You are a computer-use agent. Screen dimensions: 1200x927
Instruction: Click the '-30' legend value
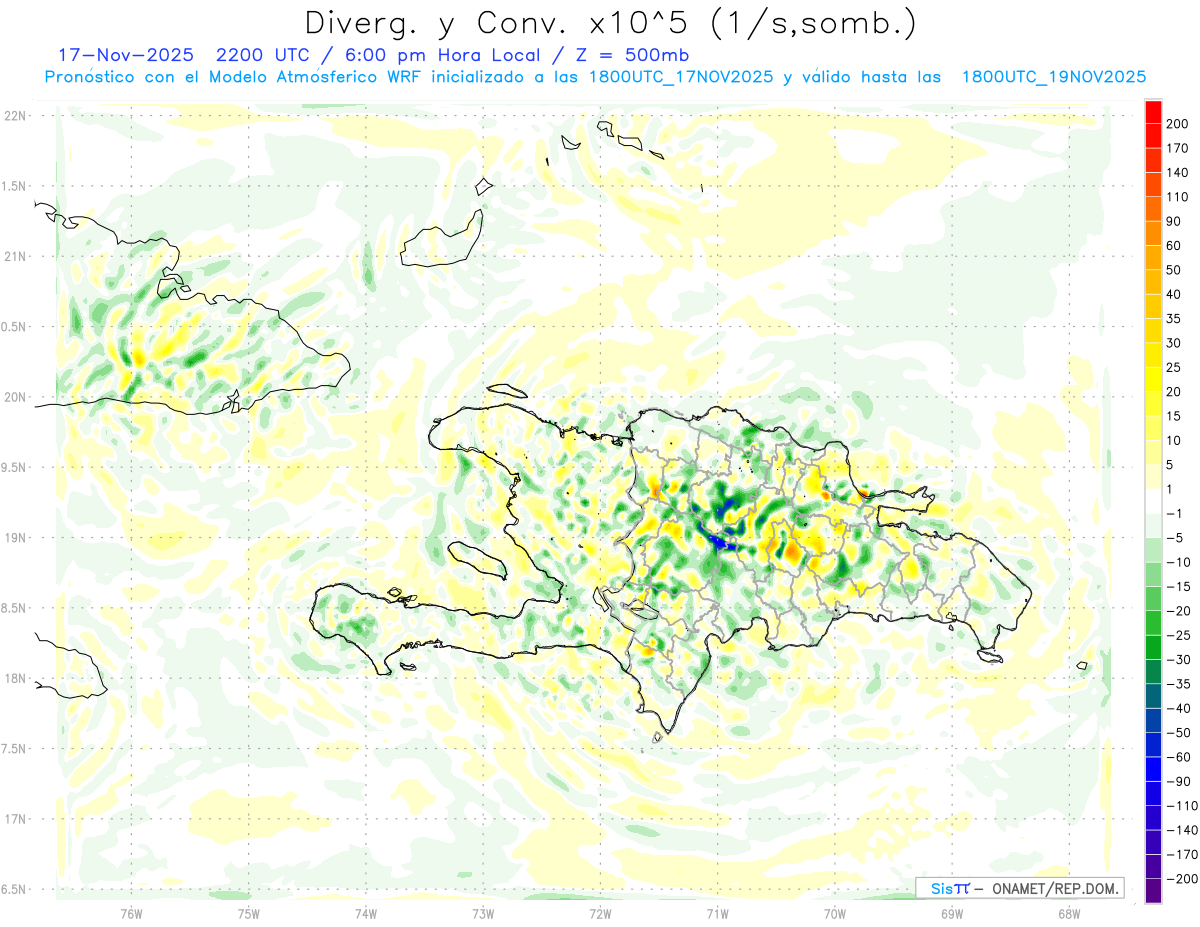[1178, 659]
